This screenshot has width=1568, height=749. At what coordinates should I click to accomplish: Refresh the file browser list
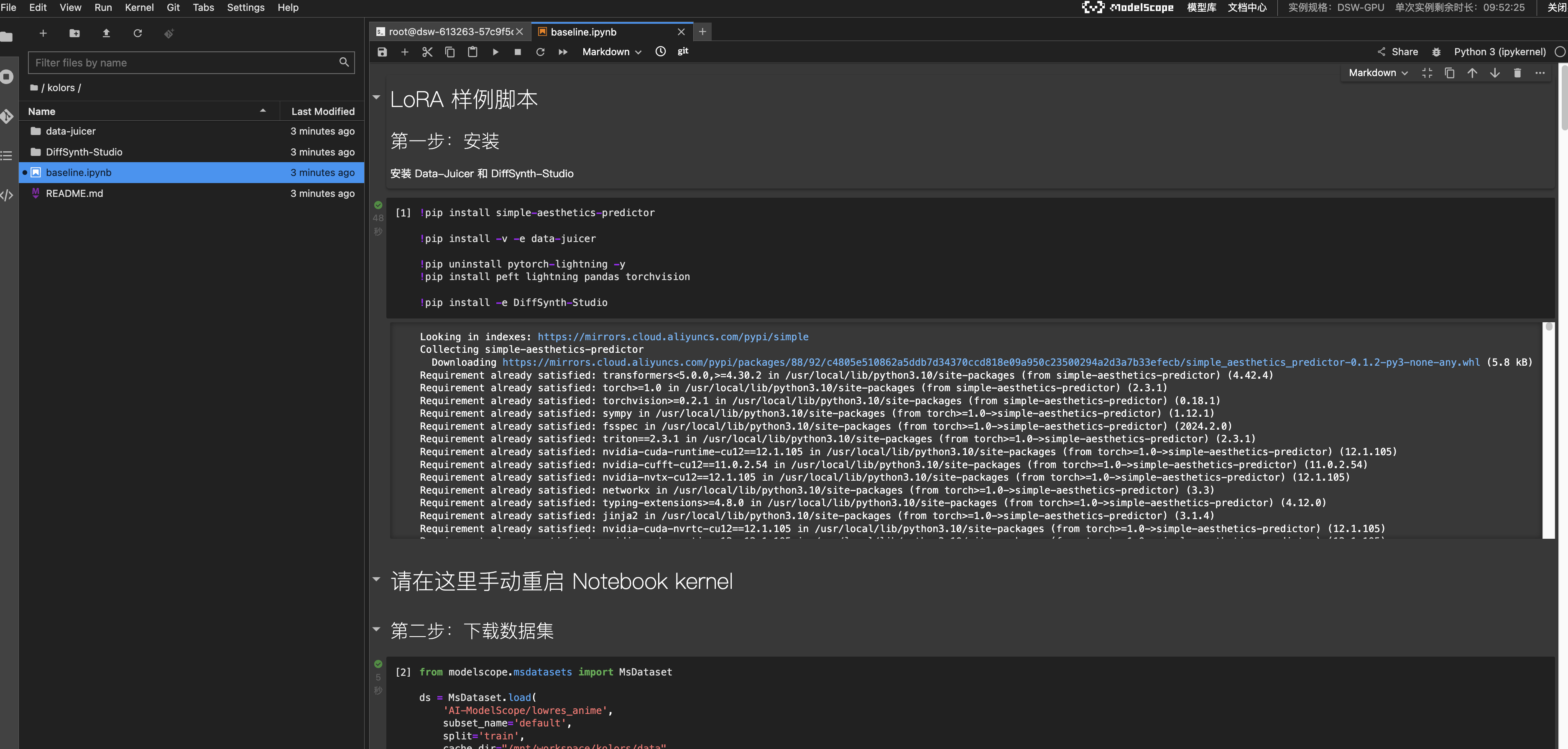[x=138, y=33]
